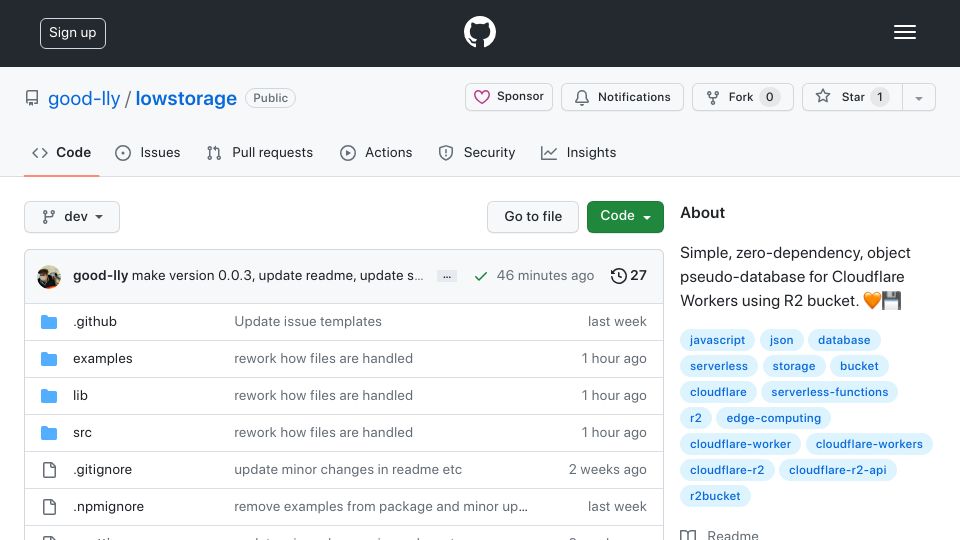Click the examples folder icon
The width and height of the screenshot is (960, 540).
49,359
